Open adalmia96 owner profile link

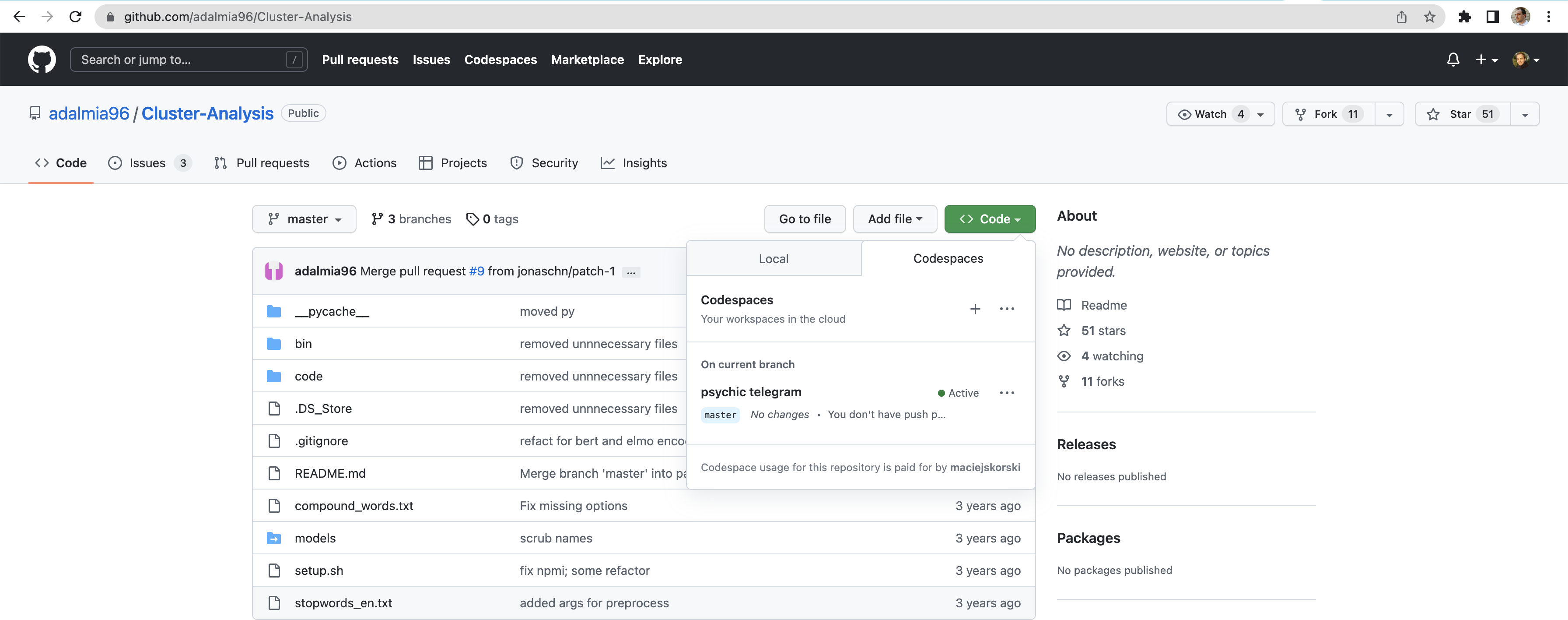(x=89, y=113)
